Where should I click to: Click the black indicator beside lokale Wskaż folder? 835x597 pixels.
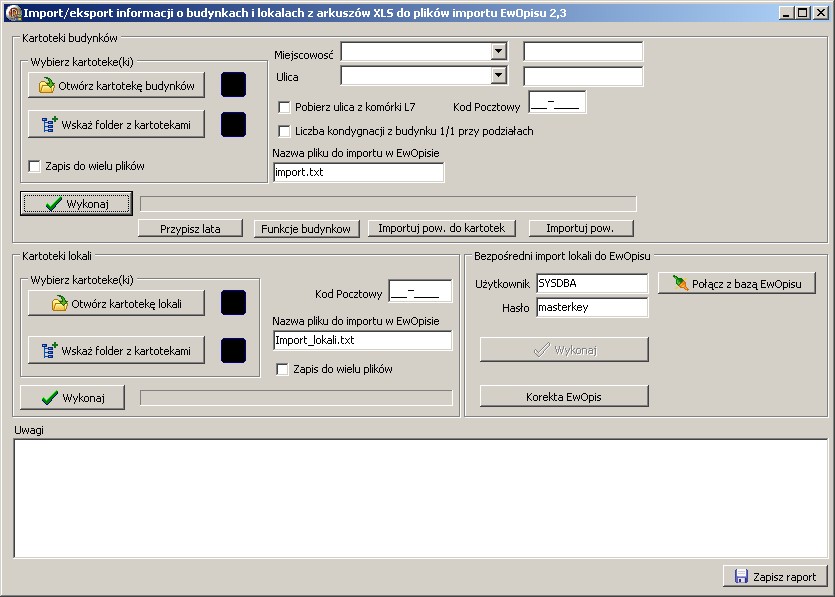(x=233, y=350)
